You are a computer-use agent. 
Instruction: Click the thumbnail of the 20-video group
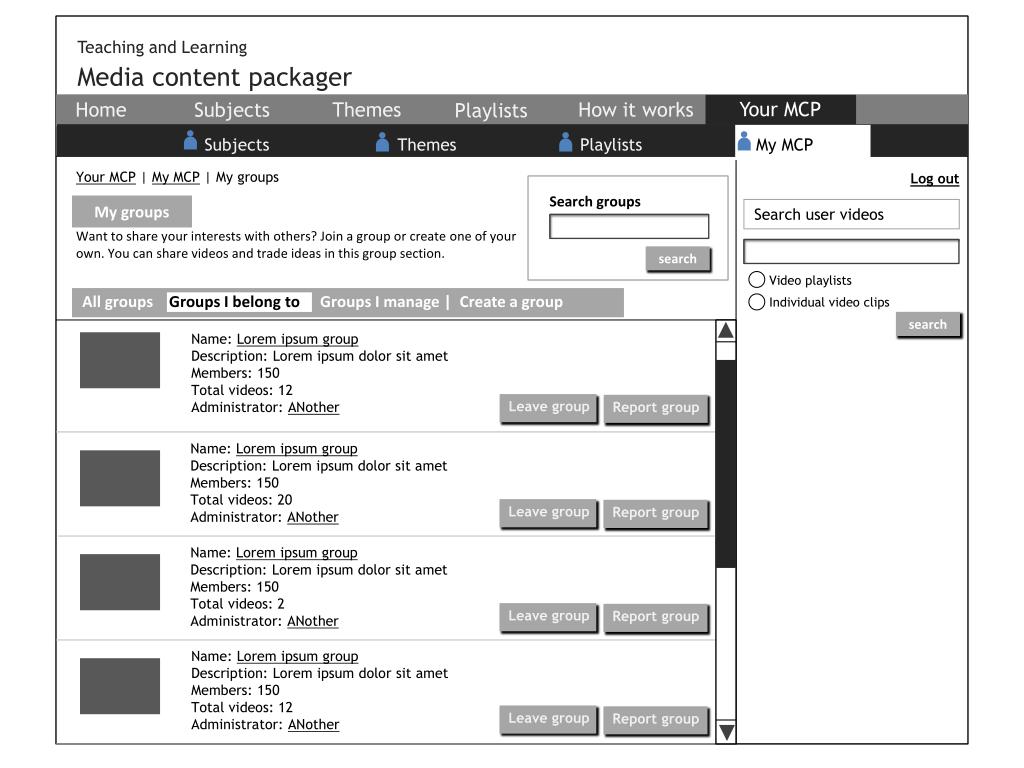click(x=120, y=478)
